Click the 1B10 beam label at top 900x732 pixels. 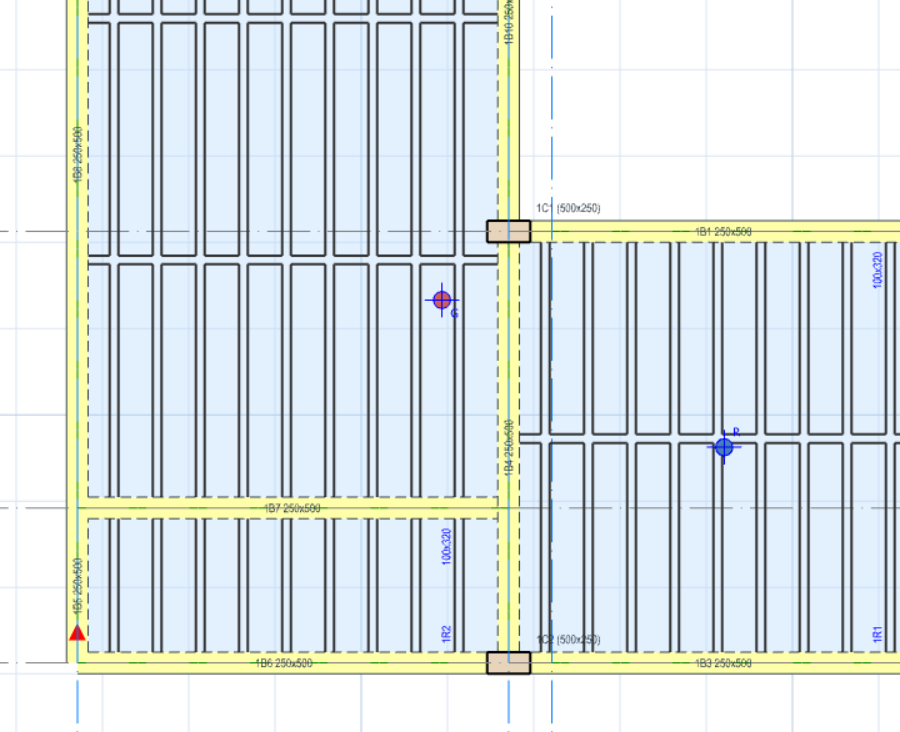pos(509,22)
